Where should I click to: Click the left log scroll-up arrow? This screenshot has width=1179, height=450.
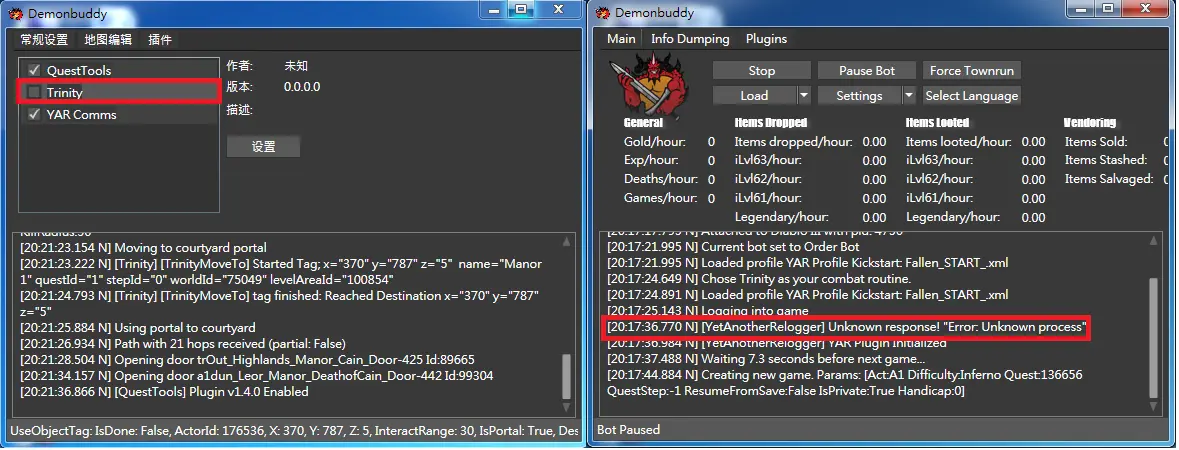pyautogui.click(x=566, y=242)
